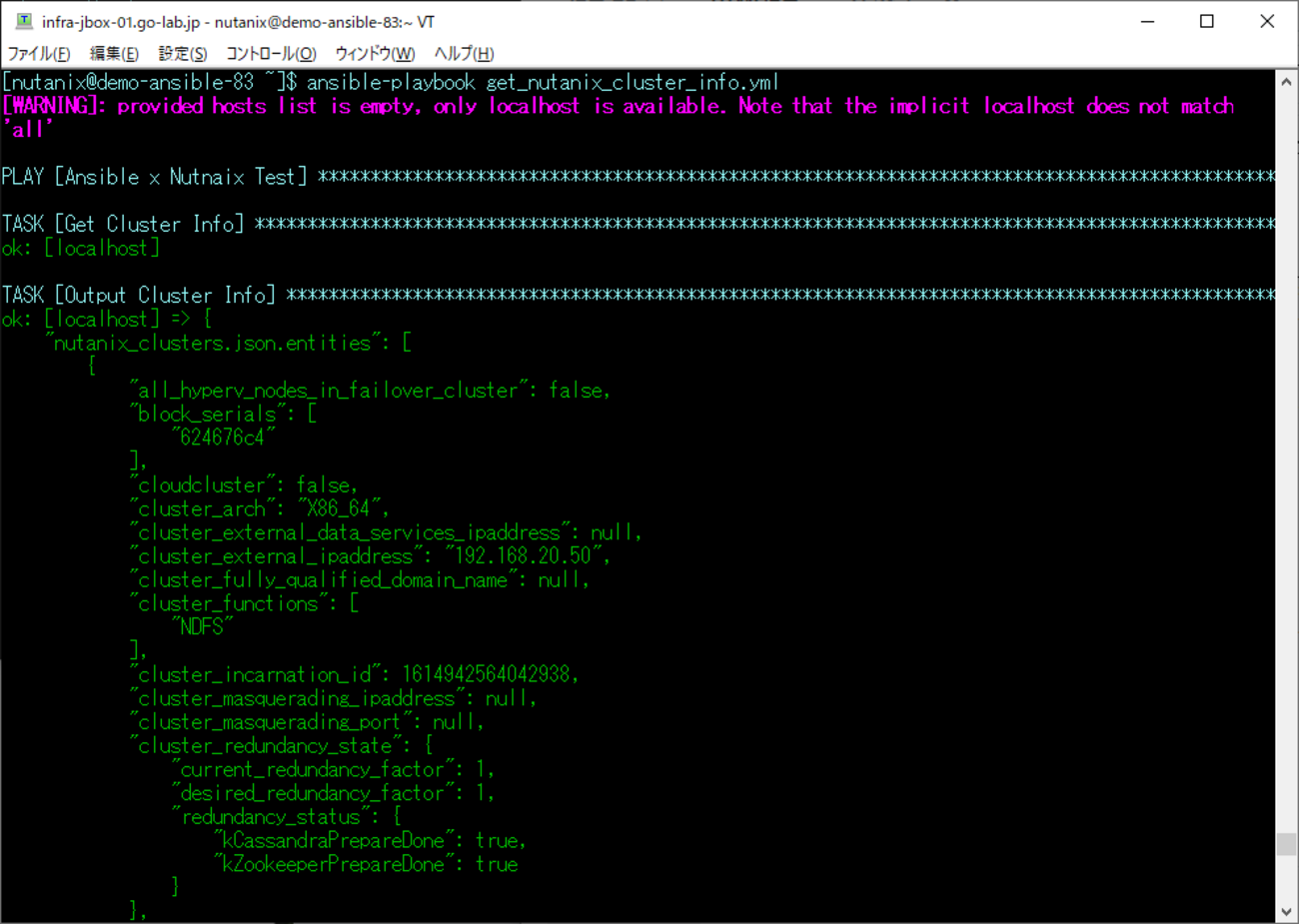Click the TASK [Get Cluster Info] line
1299x924 pixels.
coord(638,224)
